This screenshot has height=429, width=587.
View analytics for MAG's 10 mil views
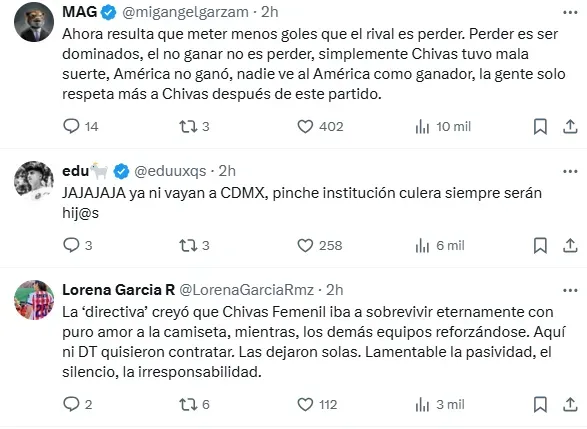[x=443, y=127]
